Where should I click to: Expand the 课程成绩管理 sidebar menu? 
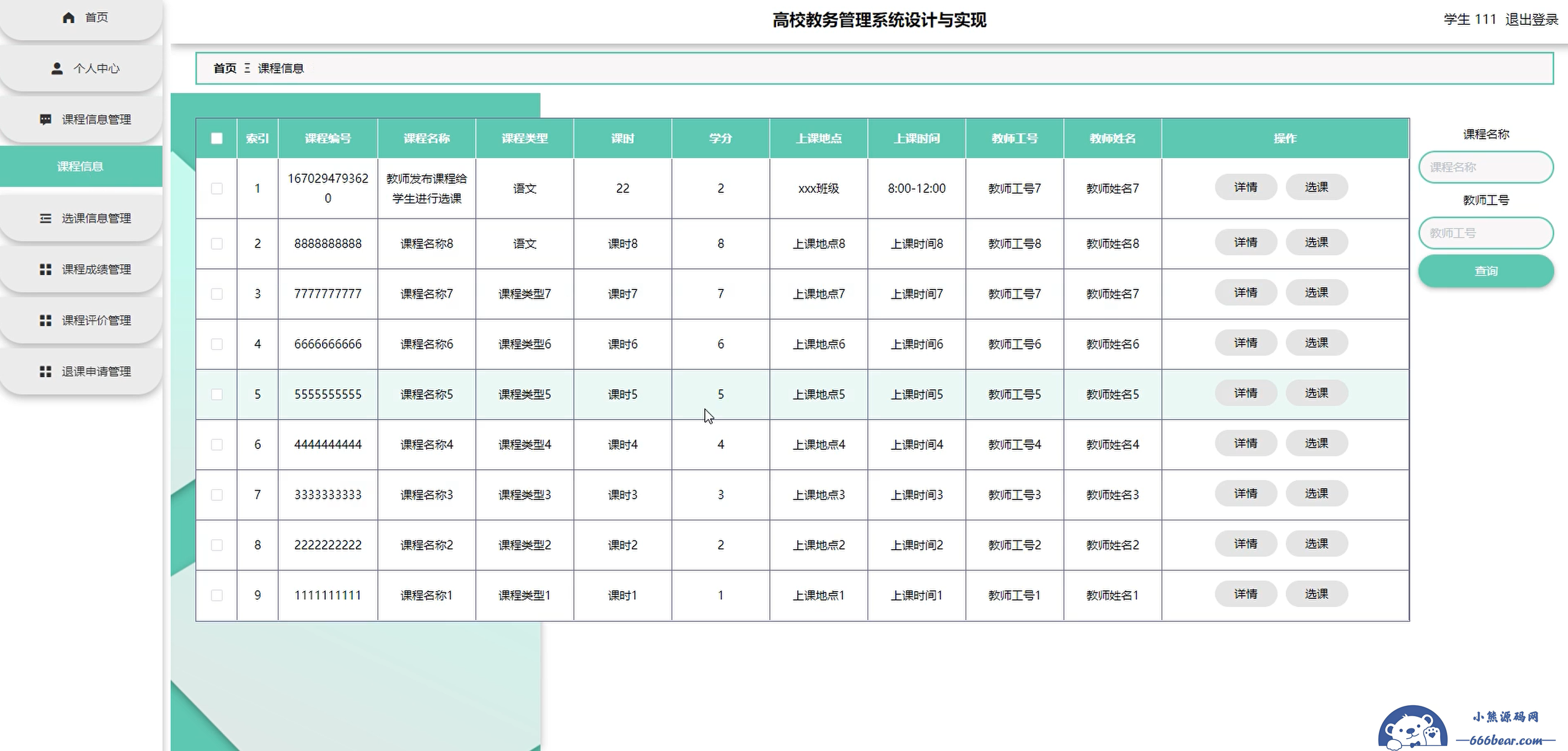[x=81, y=269]
